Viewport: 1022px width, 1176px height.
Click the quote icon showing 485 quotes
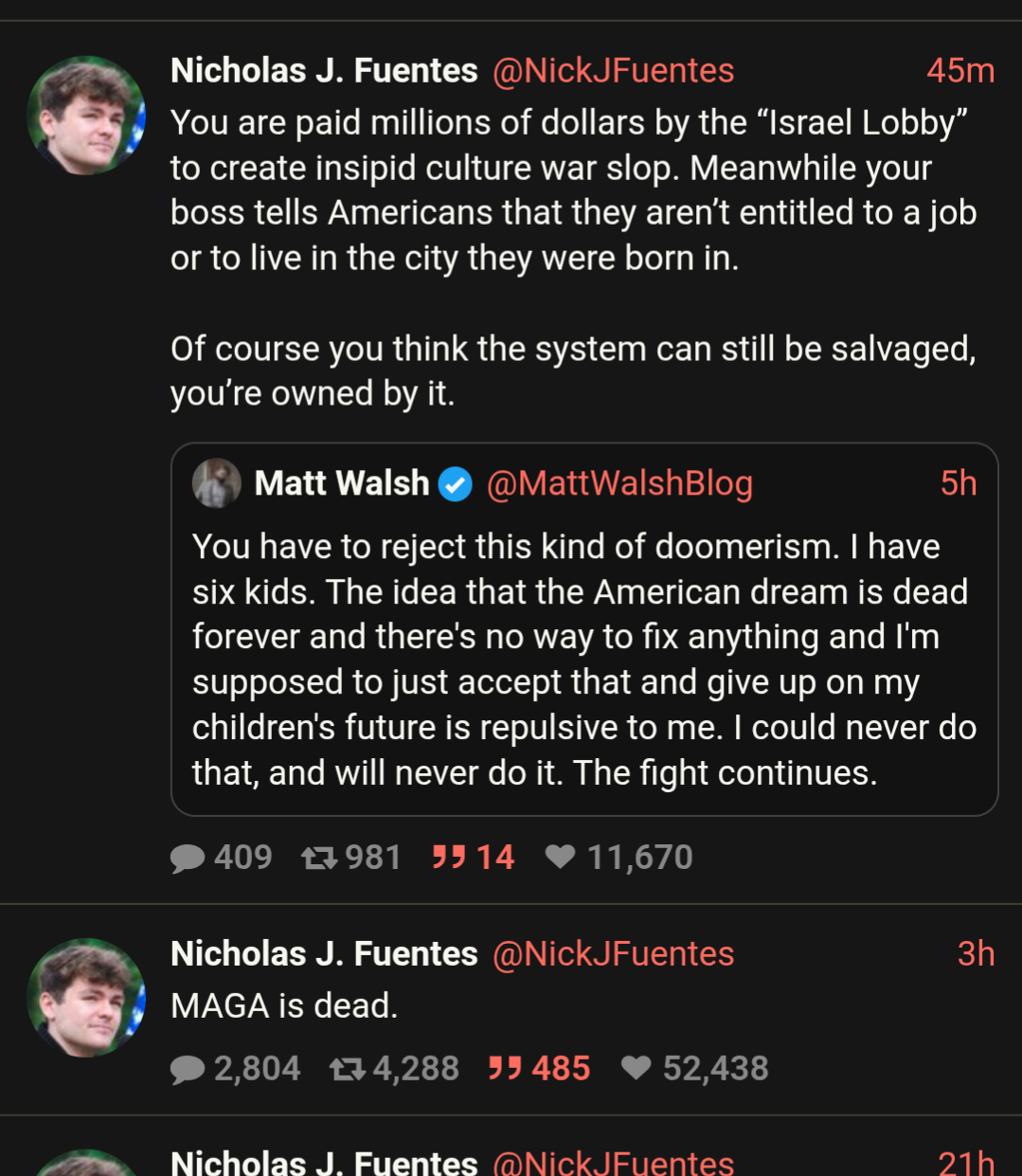point(505,1069)
